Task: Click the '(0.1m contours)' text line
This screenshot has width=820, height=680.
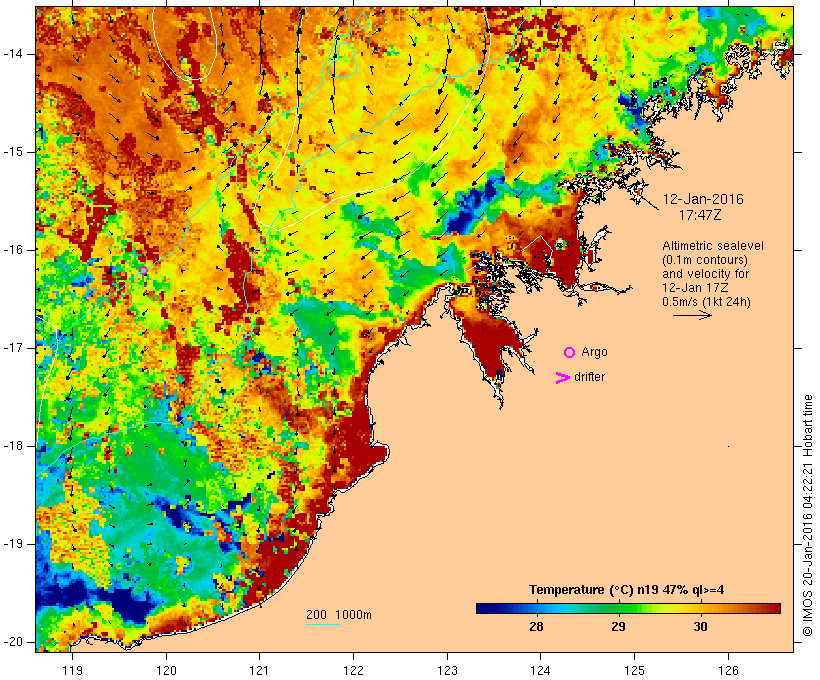Action: [x=704, y=260]
